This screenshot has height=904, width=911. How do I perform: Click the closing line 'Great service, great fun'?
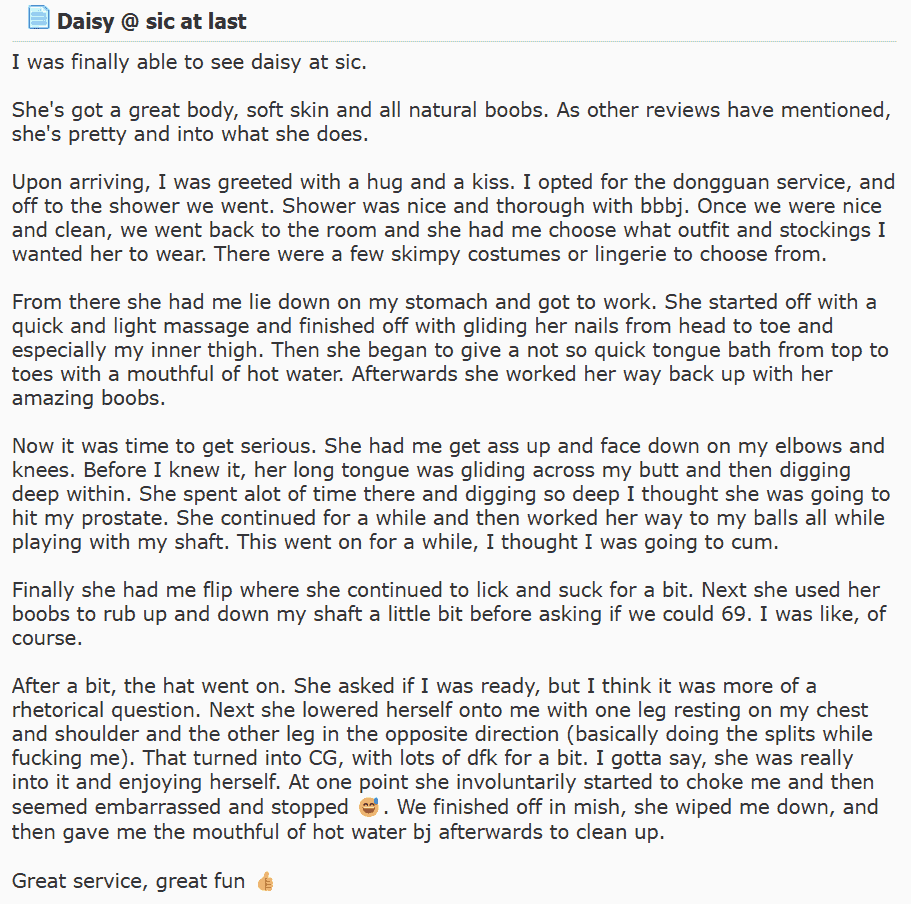pyautogui.click(x=128, y=881)
